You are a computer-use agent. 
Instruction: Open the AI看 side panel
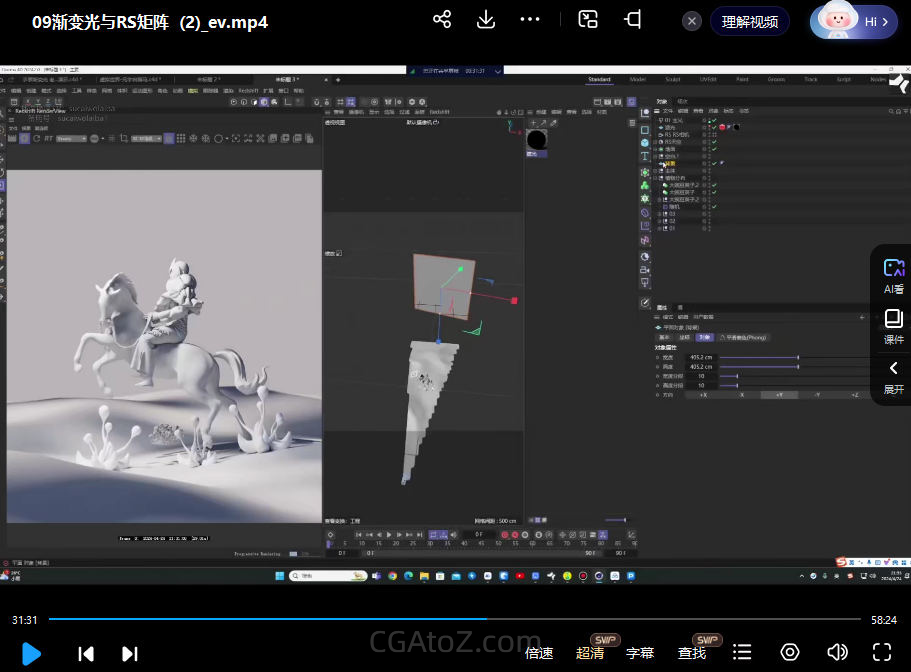pos(893,275)
